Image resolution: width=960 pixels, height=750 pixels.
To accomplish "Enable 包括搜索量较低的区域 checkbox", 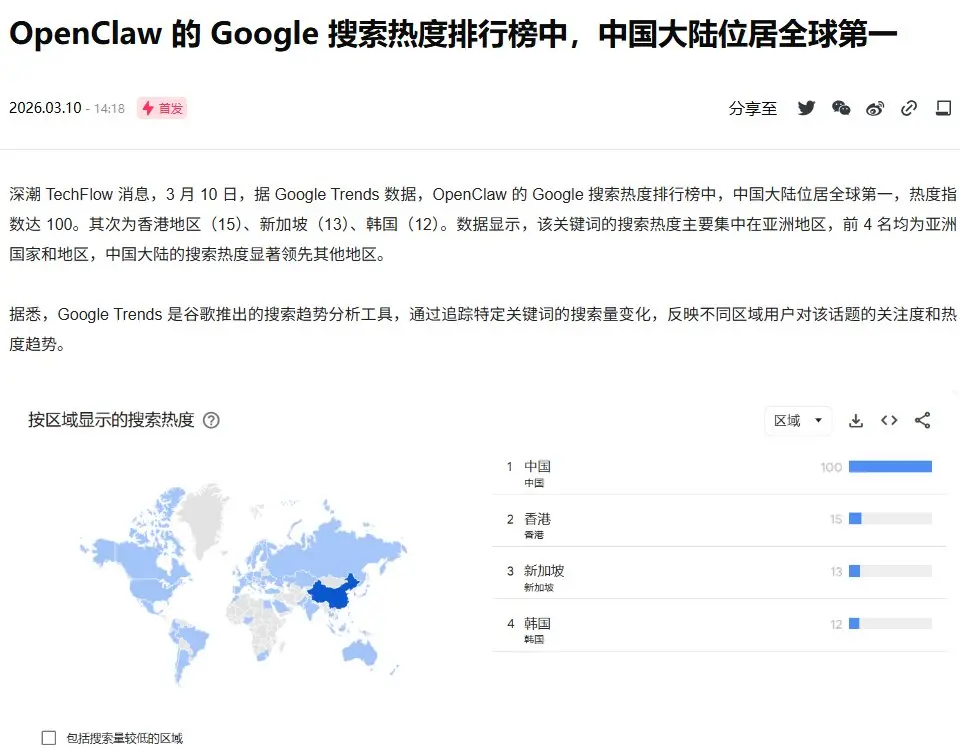I will pyautogui.click(x=49, y=738).
